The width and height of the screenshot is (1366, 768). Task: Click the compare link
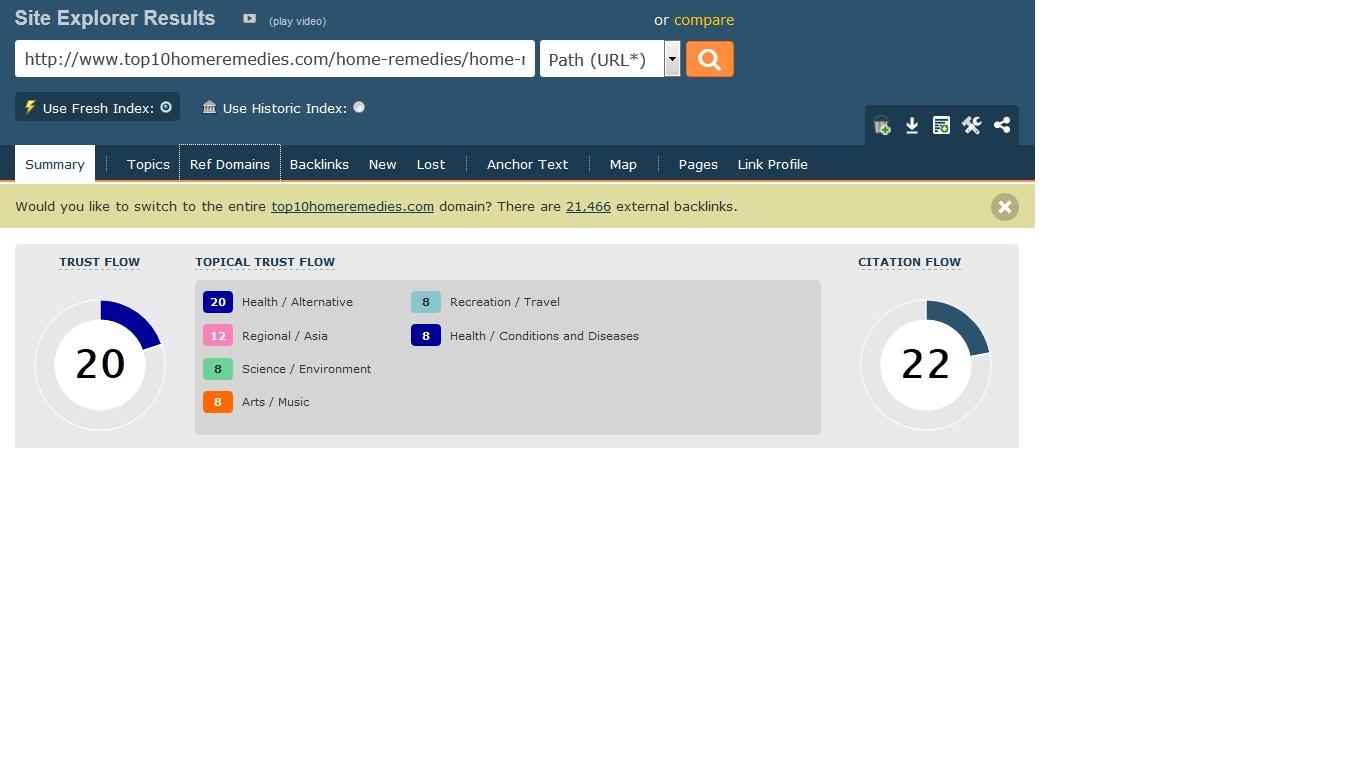[x=704, y=20]
